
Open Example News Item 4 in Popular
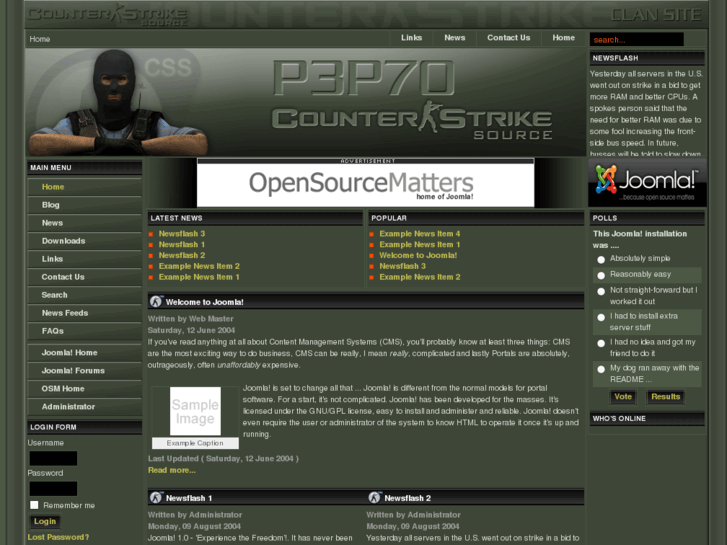coord(420,234)
